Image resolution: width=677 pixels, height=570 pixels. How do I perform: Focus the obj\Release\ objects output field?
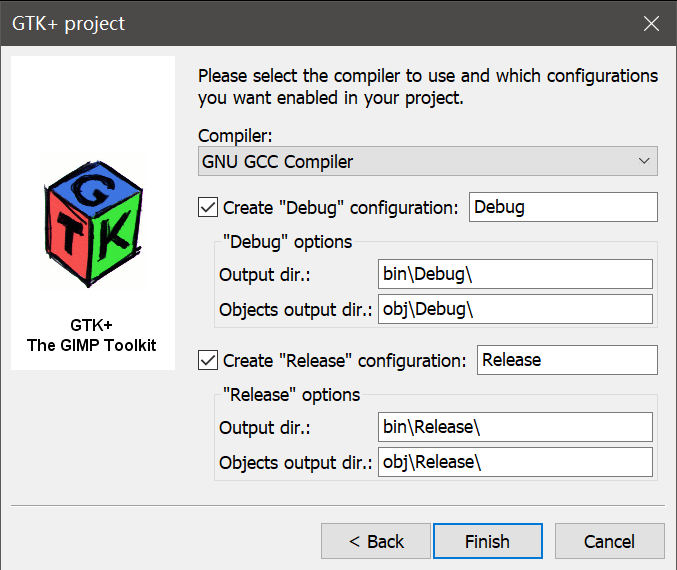(x=515, y=462)
